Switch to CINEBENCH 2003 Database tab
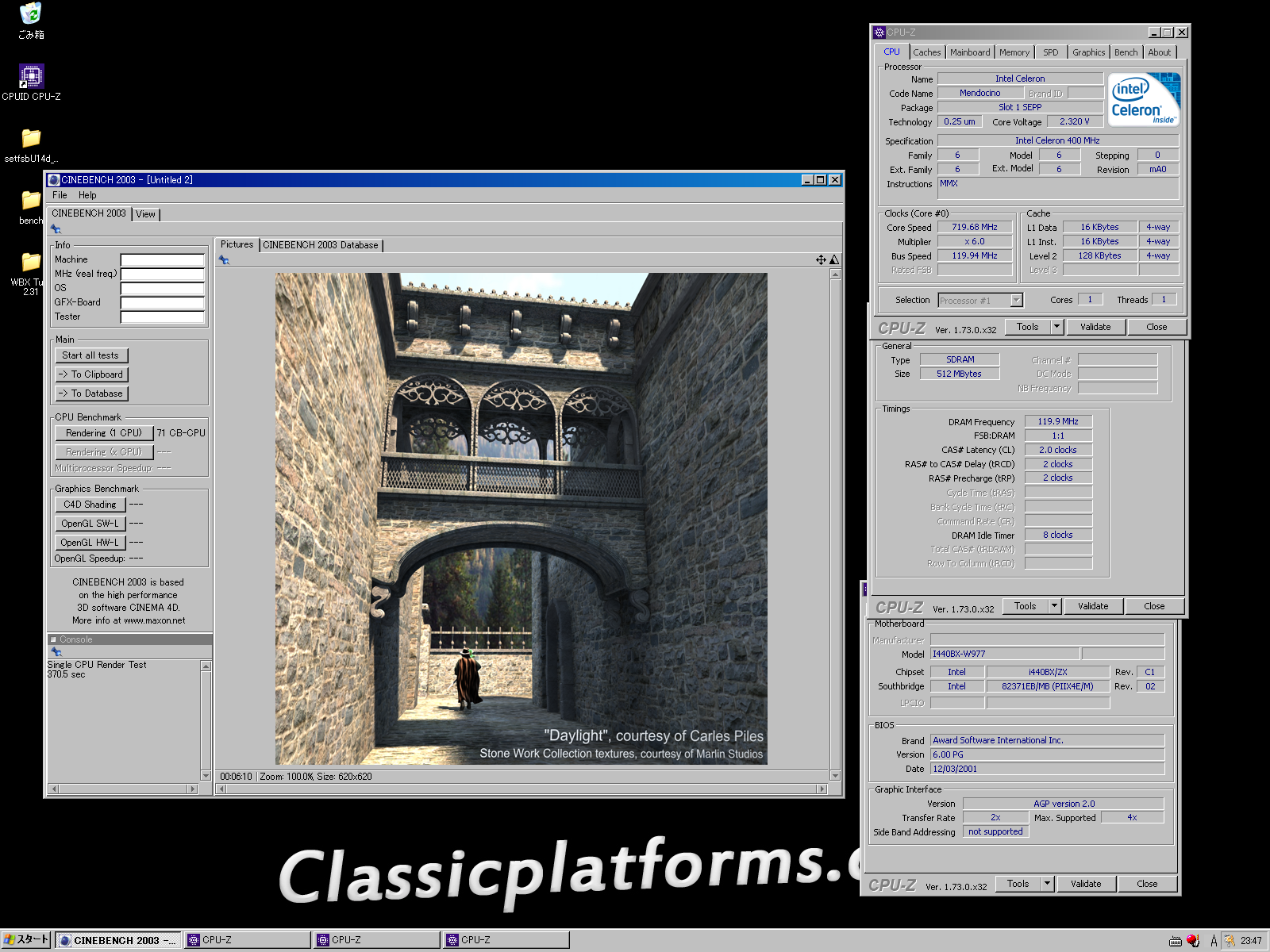Image resolution: width=1270 pixels, height=952 pixels. pyautogui.click(x=321, y=245)
